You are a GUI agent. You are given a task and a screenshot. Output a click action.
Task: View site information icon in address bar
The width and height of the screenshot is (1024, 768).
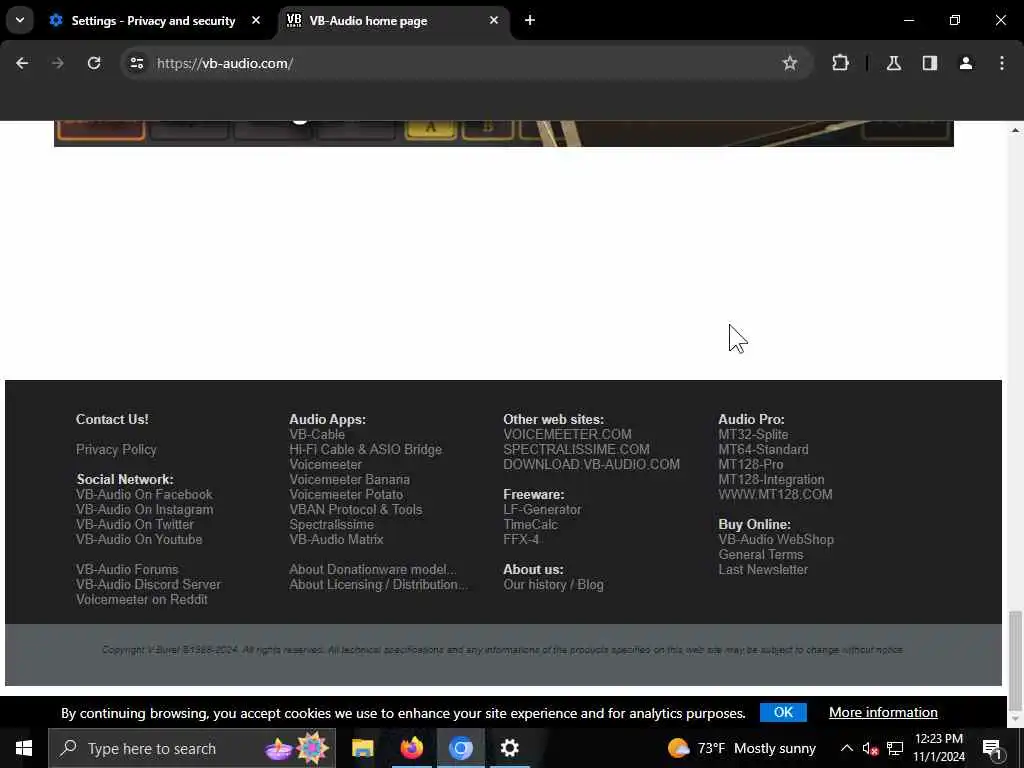[137, 63]
